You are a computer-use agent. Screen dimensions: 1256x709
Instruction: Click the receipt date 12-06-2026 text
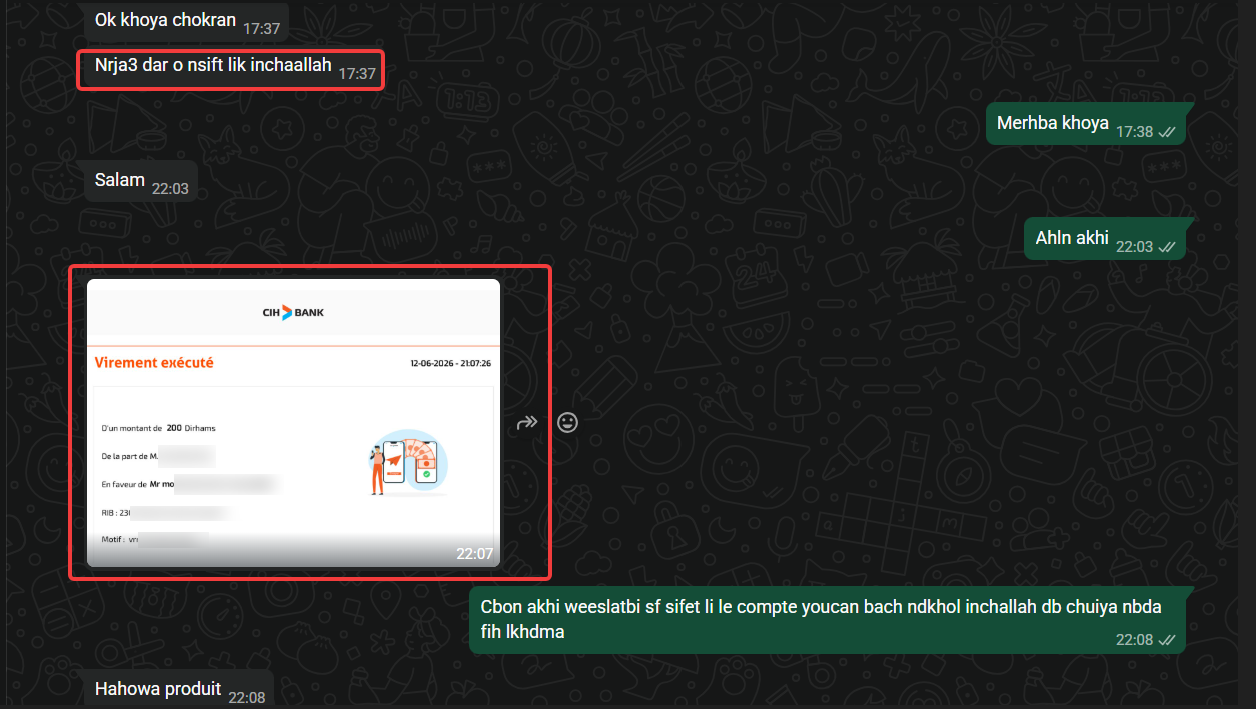click(451, 364)
